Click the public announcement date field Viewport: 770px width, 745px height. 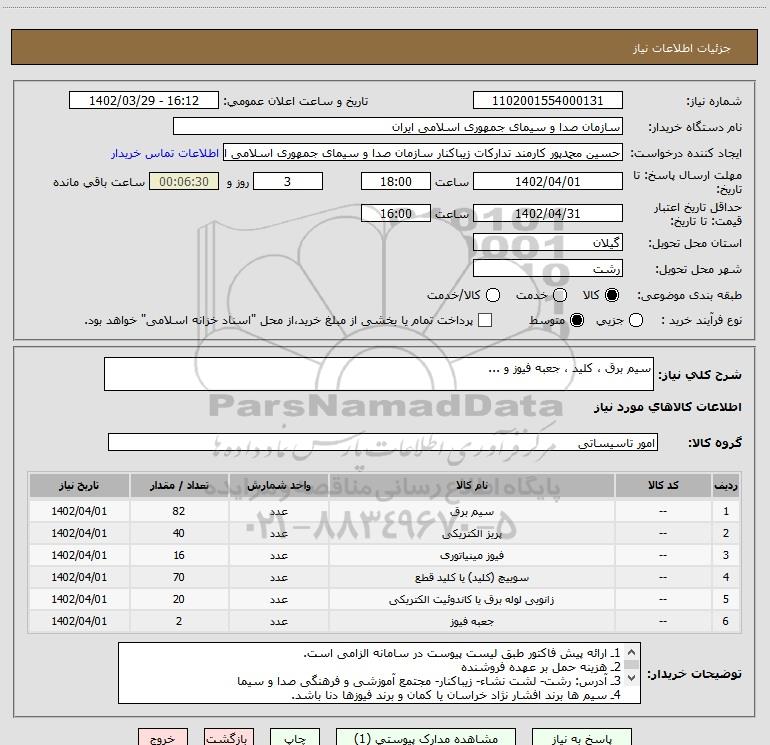click(144, 101)
